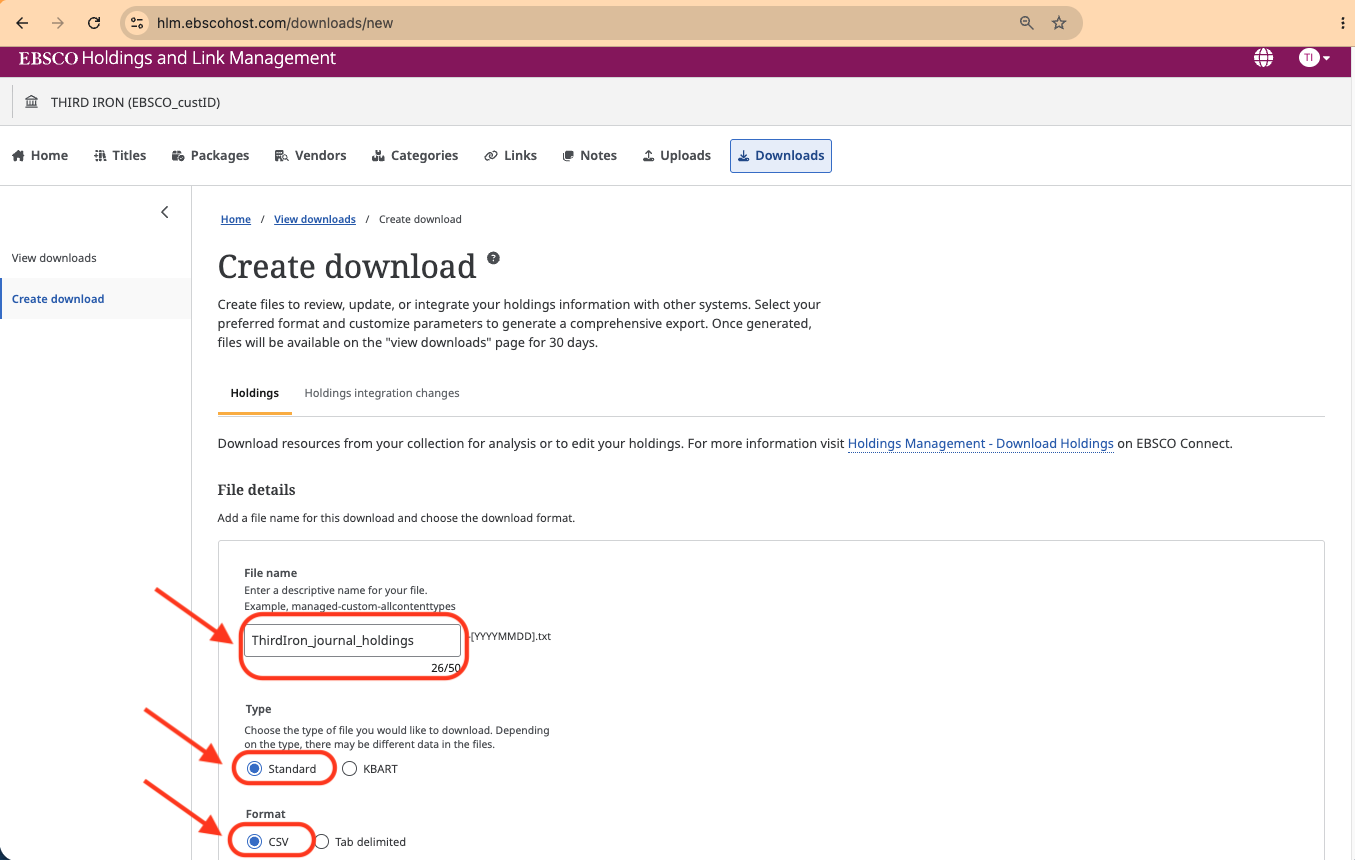Viewport: 1355px width, 860px height.
Task: Bookmark this page with the star icon
Action: coord(1059,23)
